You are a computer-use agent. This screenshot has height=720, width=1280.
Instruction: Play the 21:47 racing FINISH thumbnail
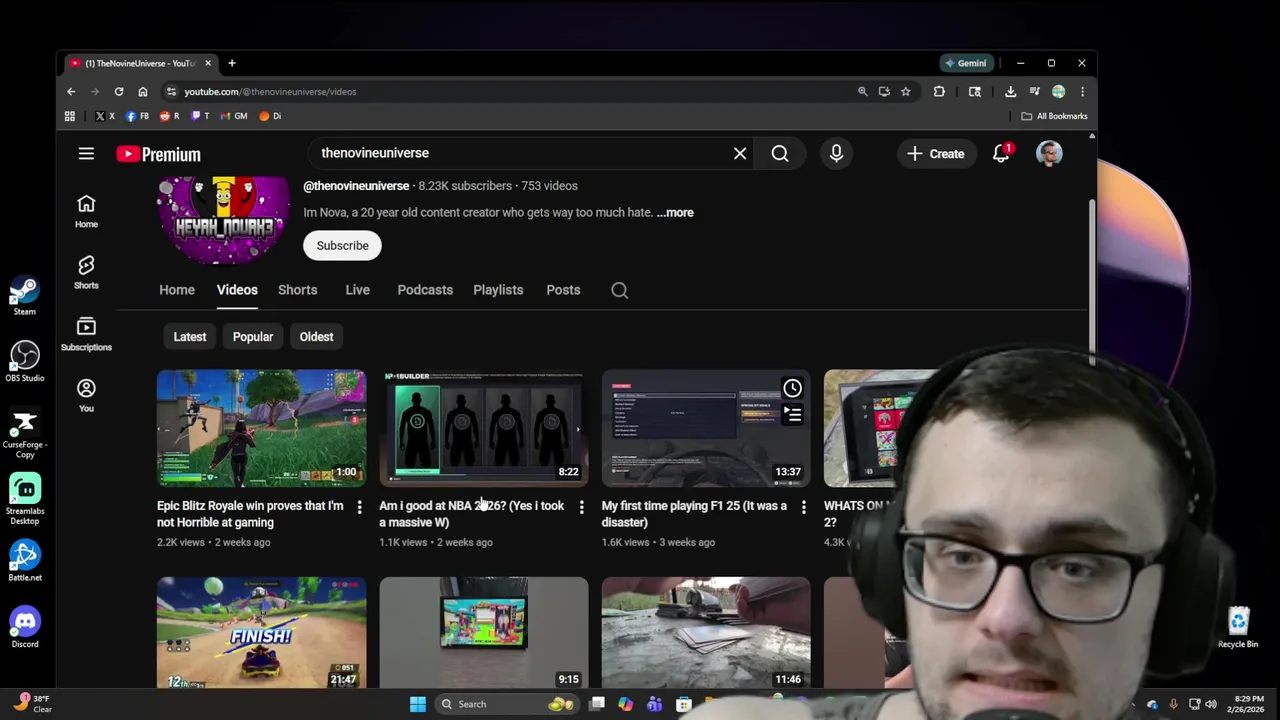pos(261,632)
